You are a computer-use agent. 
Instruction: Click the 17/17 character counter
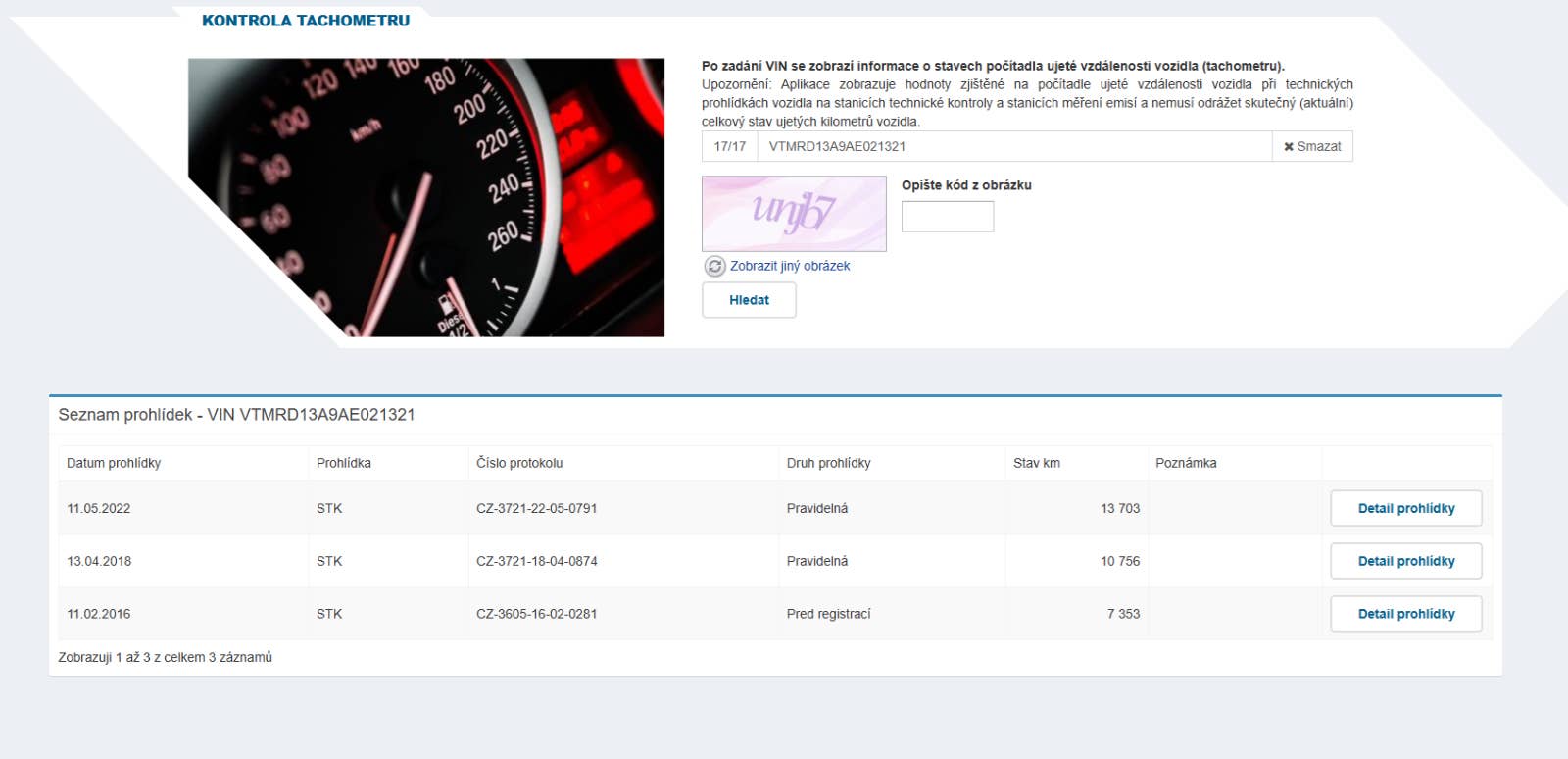(x=729, y=146)
